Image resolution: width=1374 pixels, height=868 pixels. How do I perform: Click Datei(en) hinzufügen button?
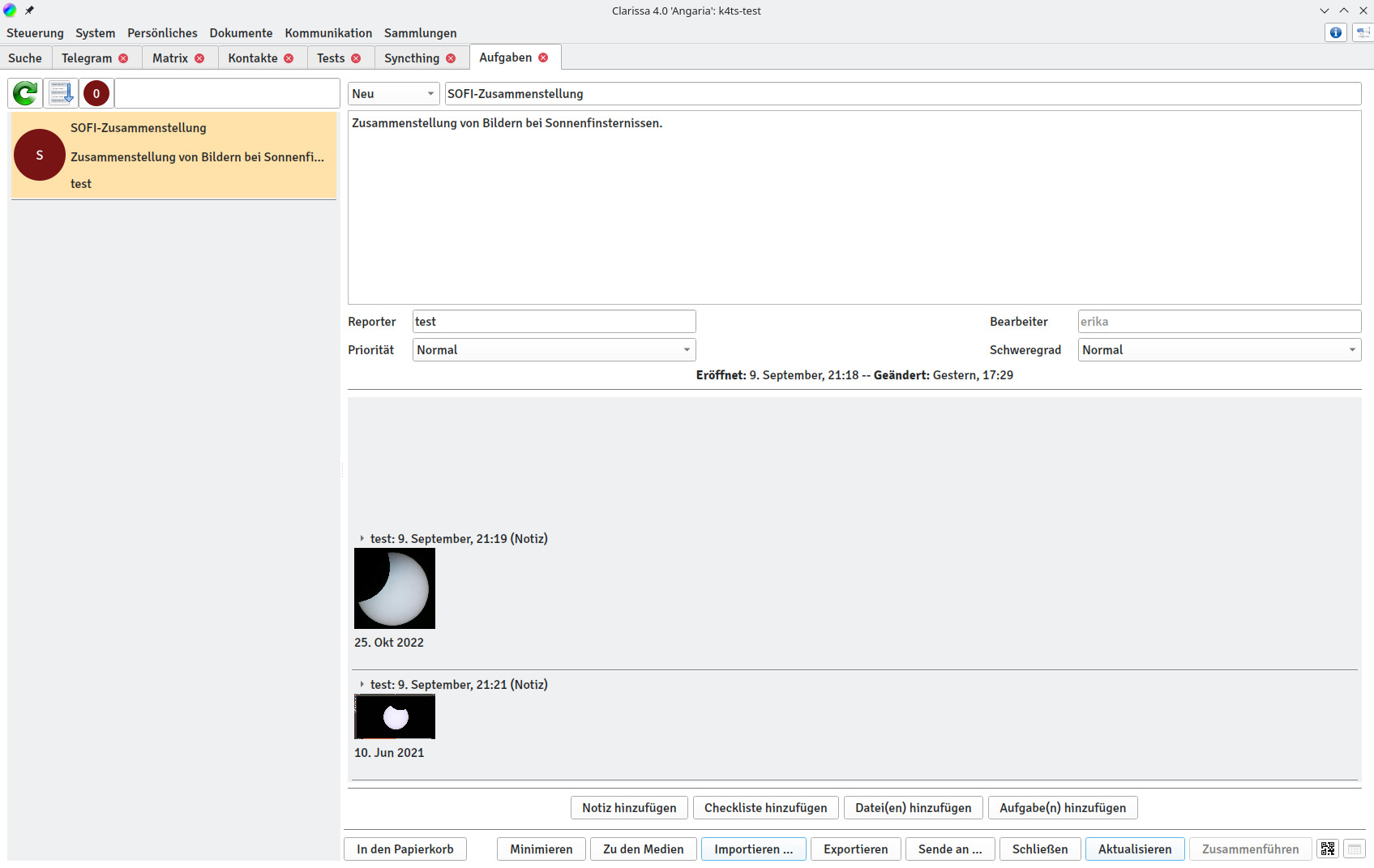(914, 807)
